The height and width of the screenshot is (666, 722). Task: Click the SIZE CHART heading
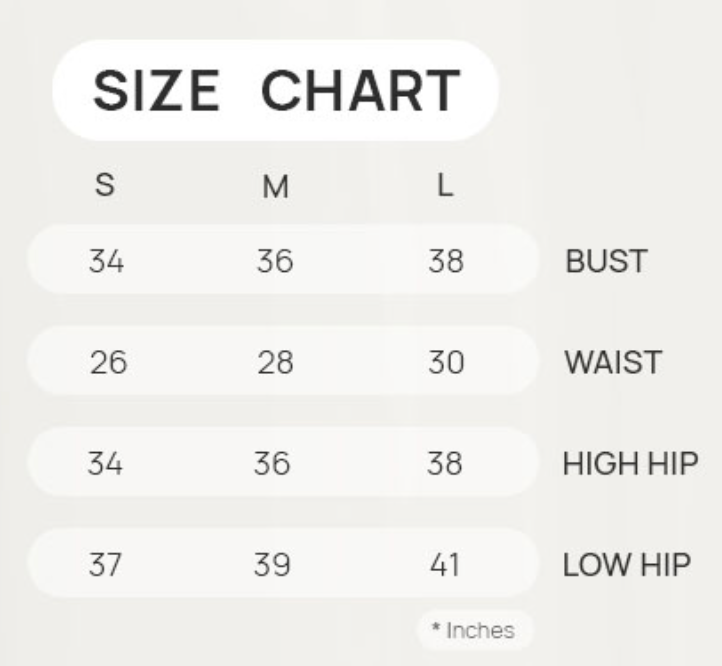(x=275, y=92)
